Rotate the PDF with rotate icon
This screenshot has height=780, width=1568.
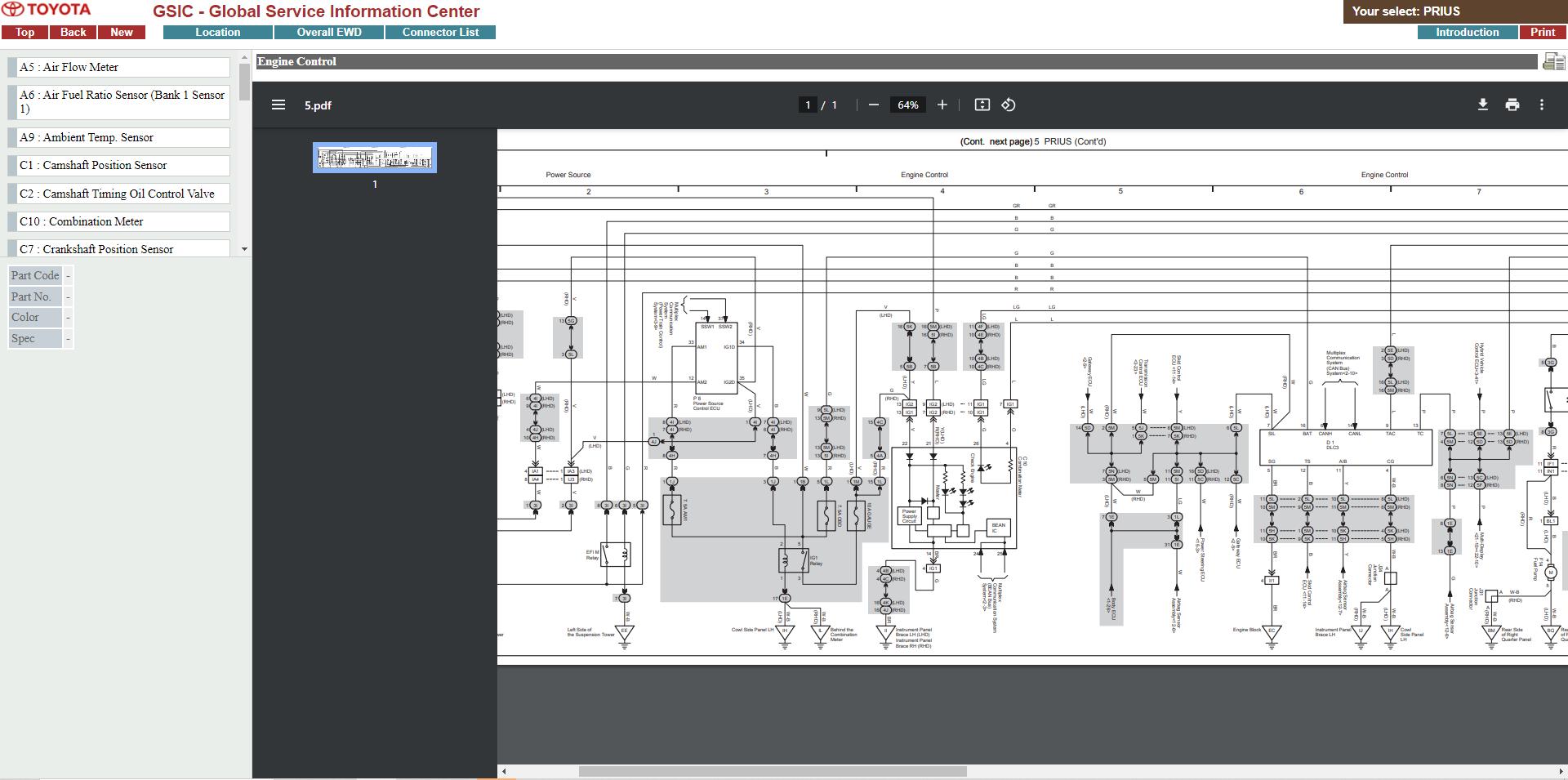click(x=1009, y=105)
